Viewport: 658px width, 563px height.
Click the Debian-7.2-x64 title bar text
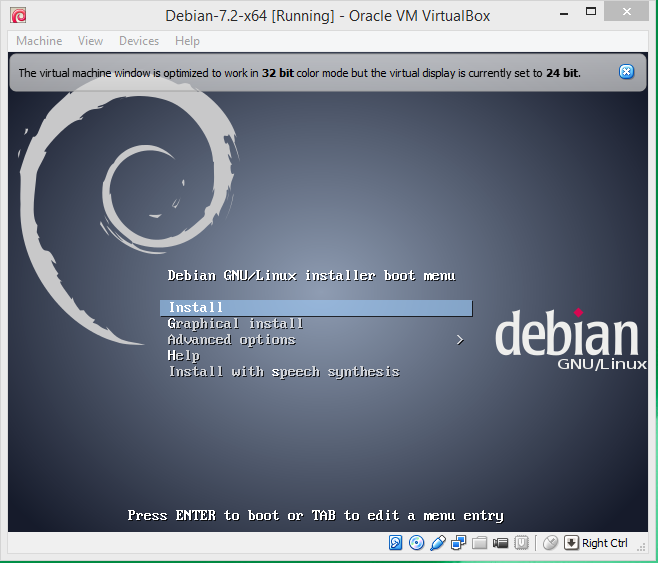point(327,16)
